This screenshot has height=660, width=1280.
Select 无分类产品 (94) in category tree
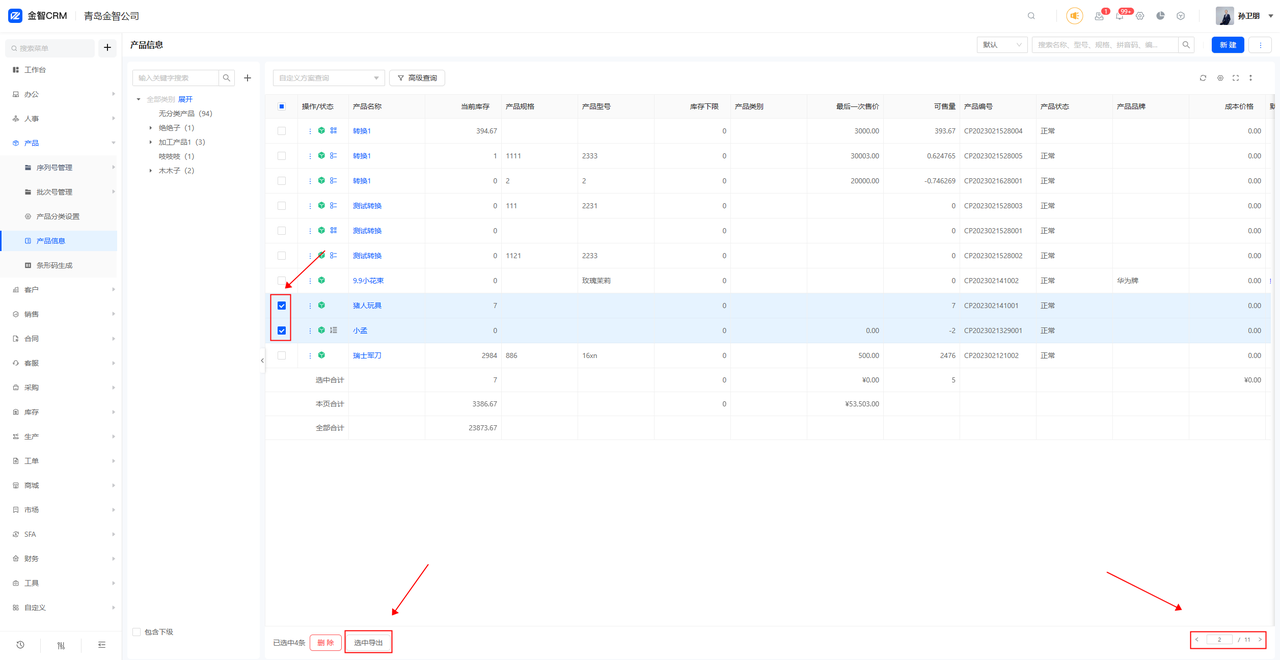point(185,114)
